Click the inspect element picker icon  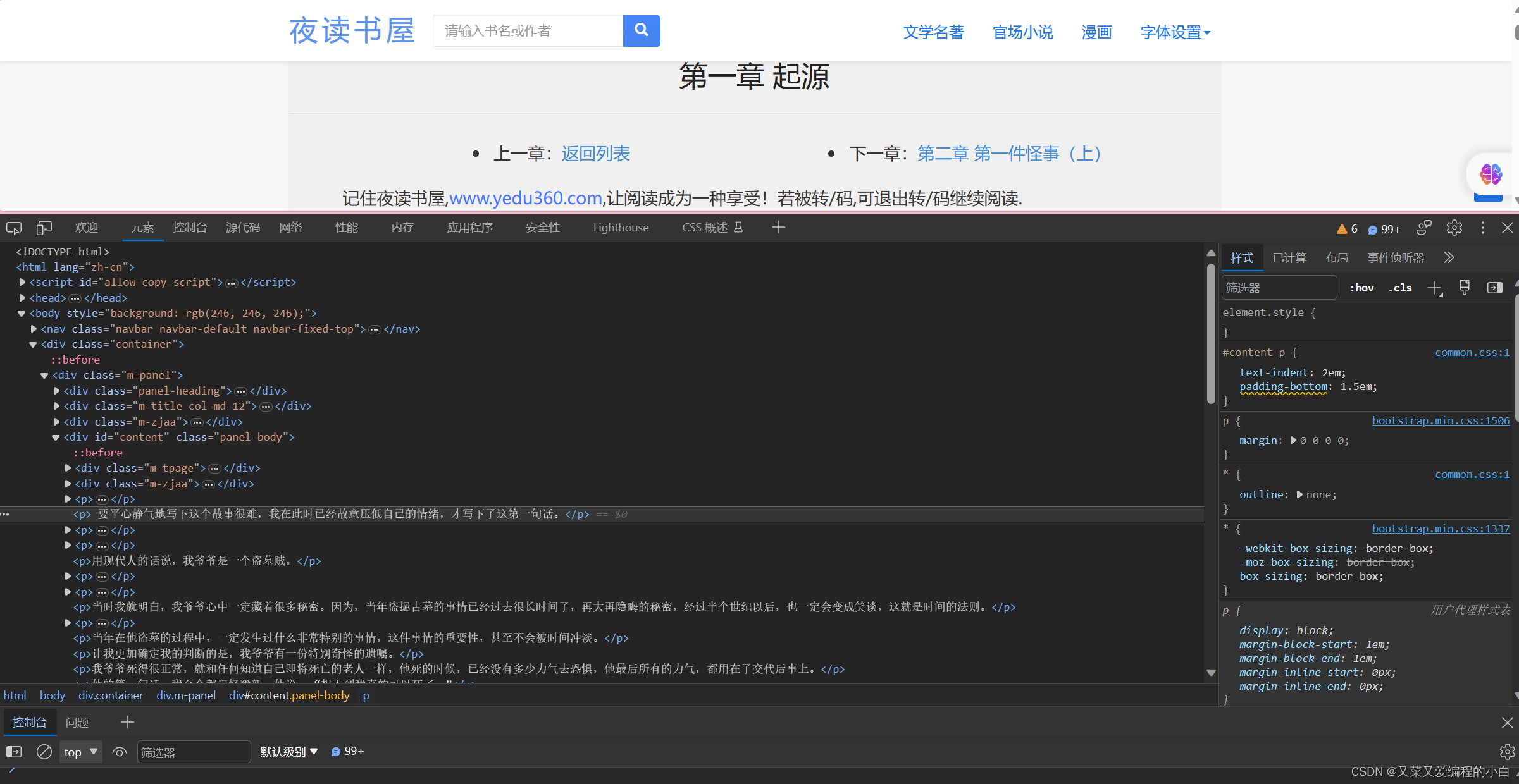tap(14, 228)
